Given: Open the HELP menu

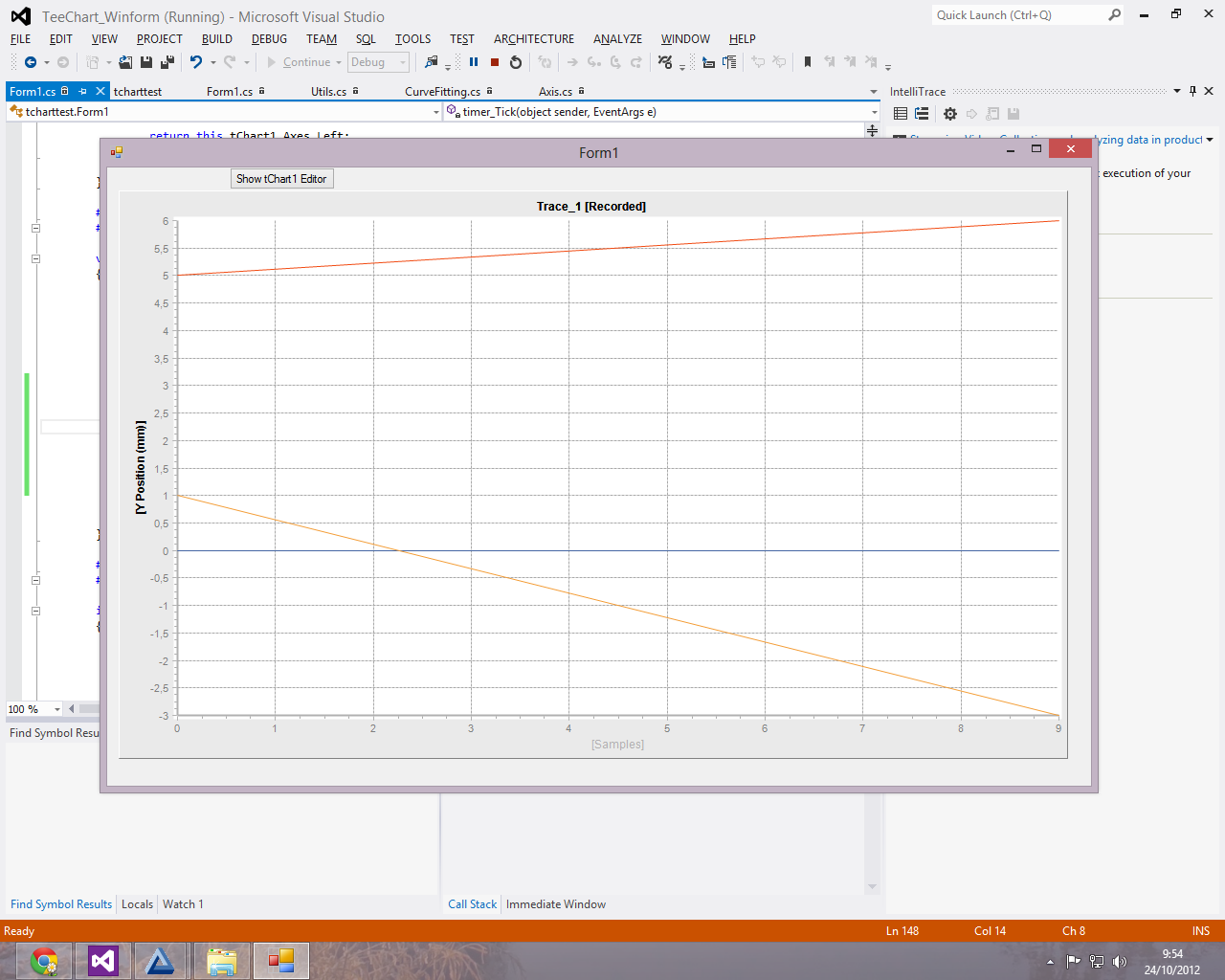Looking at the screenshot, I should pyautogui.click(x=742, y=39).
